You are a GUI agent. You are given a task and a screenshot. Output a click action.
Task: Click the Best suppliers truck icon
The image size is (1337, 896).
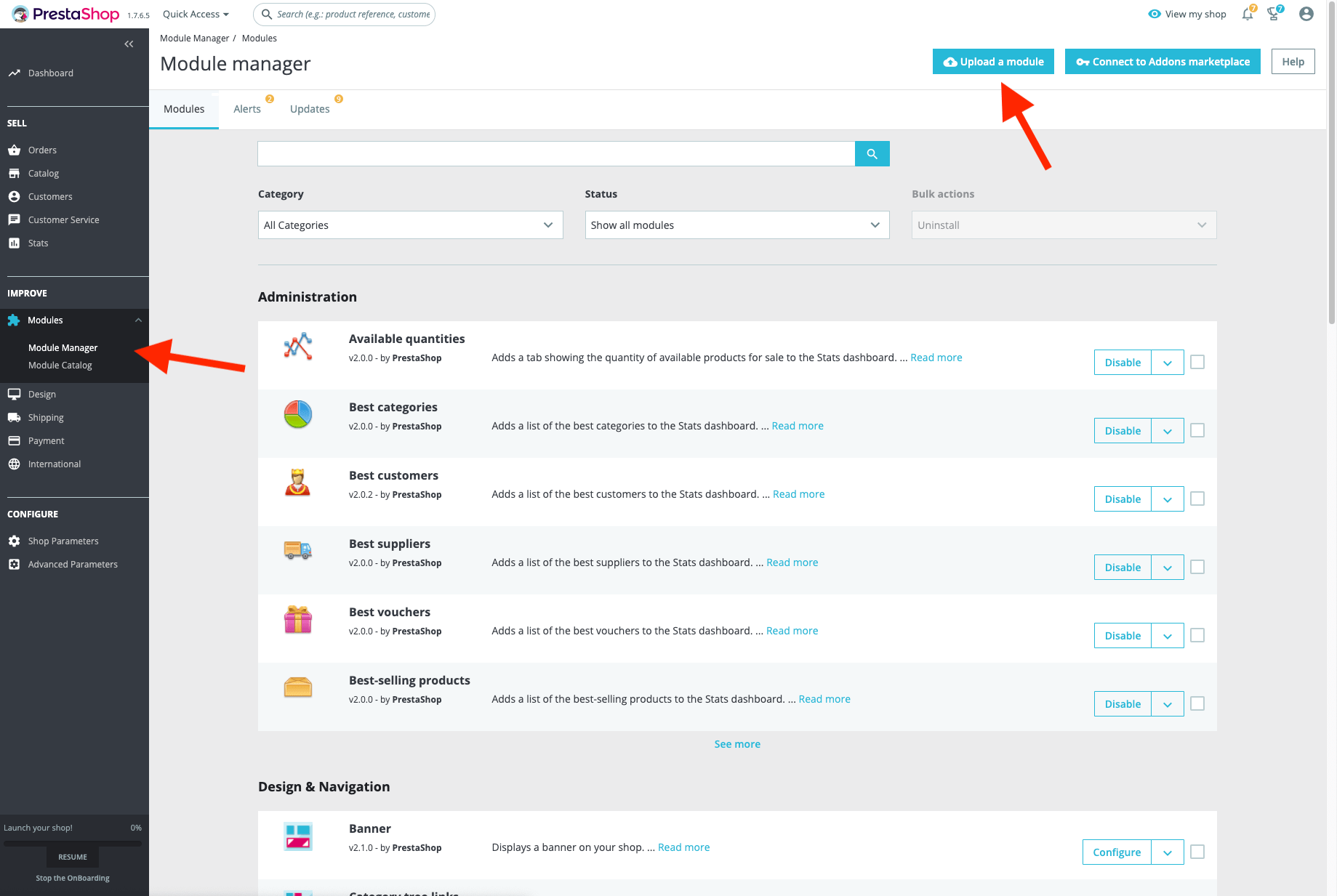pyautogui.click(x=298, y=552)
